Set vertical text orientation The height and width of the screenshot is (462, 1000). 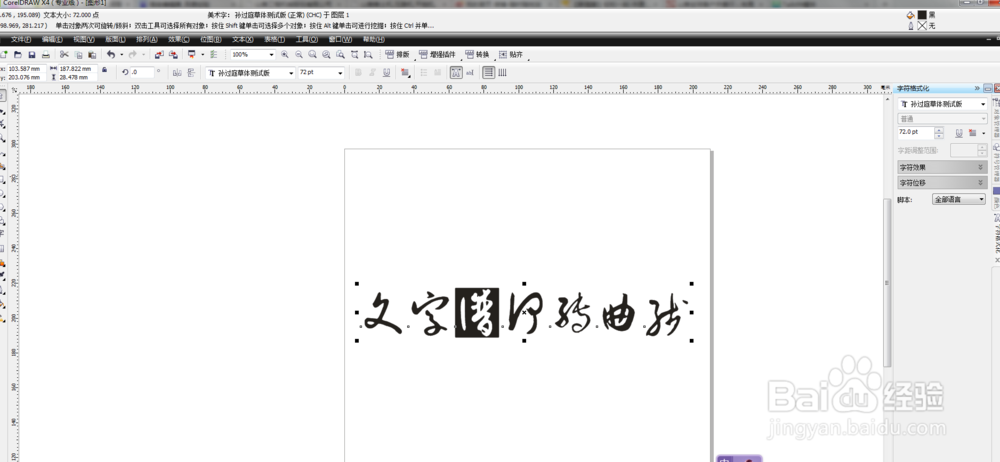(502, 73)
